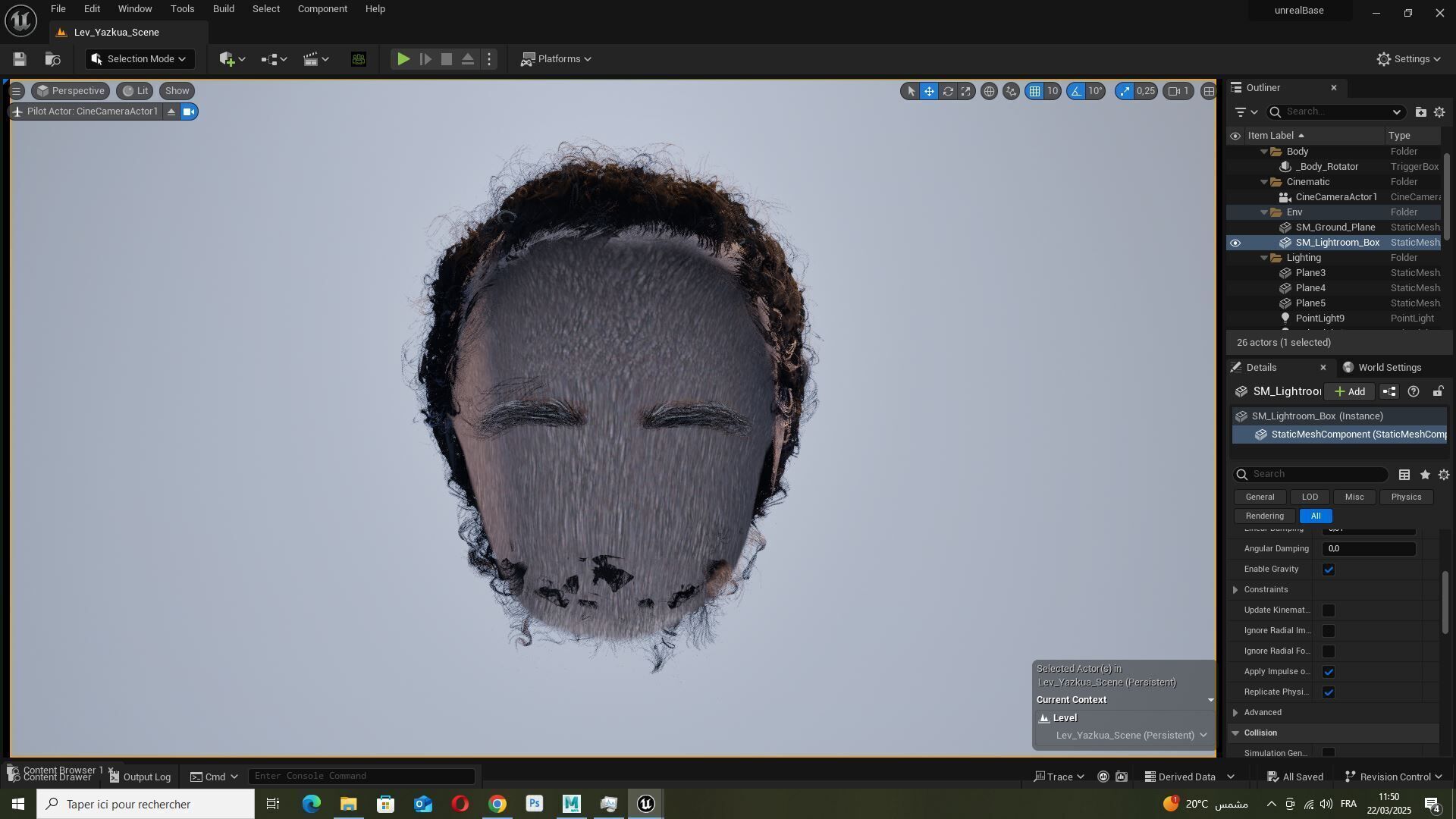The height and width of the screenshot is (819, 1456).
Task: Open the viewport options hamburger menu
Action: tap(16, 91)
